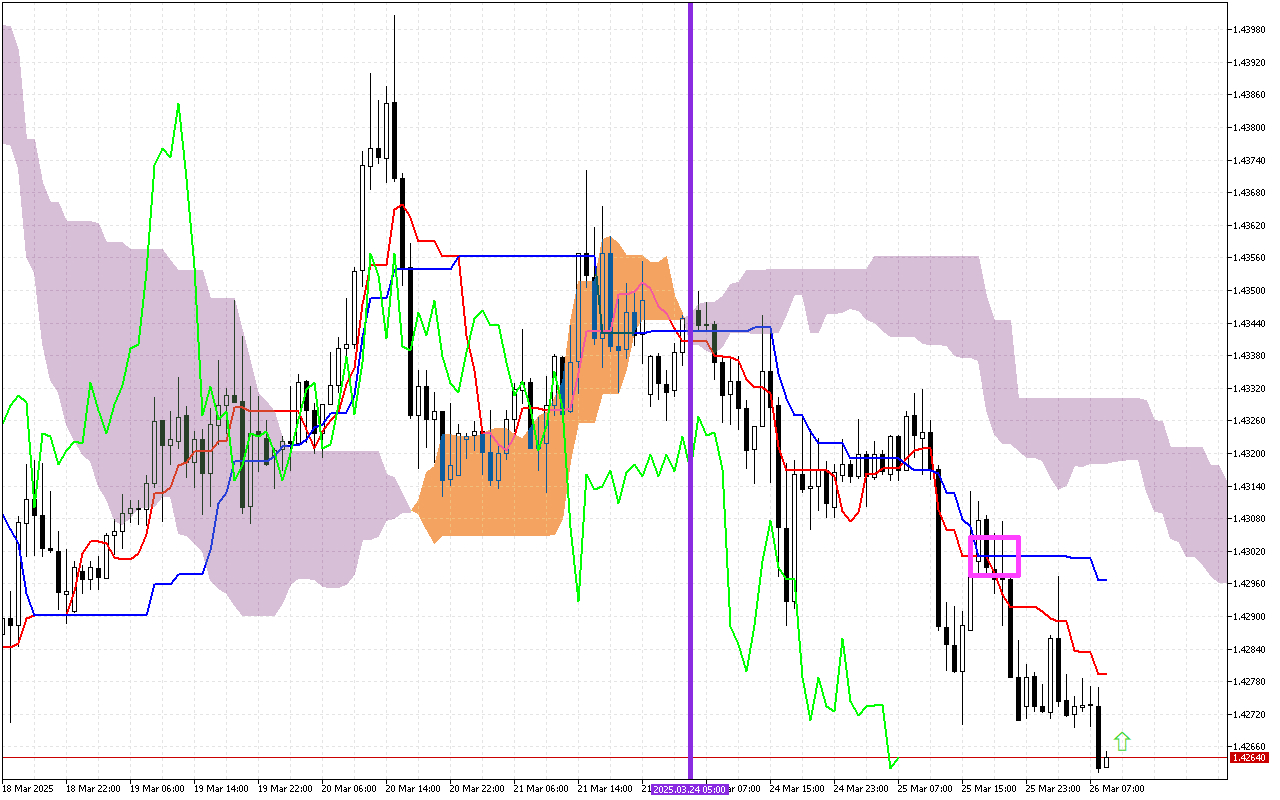Select price level 1.42780 on the axis
The image size is (1280, 800).
1251,682
